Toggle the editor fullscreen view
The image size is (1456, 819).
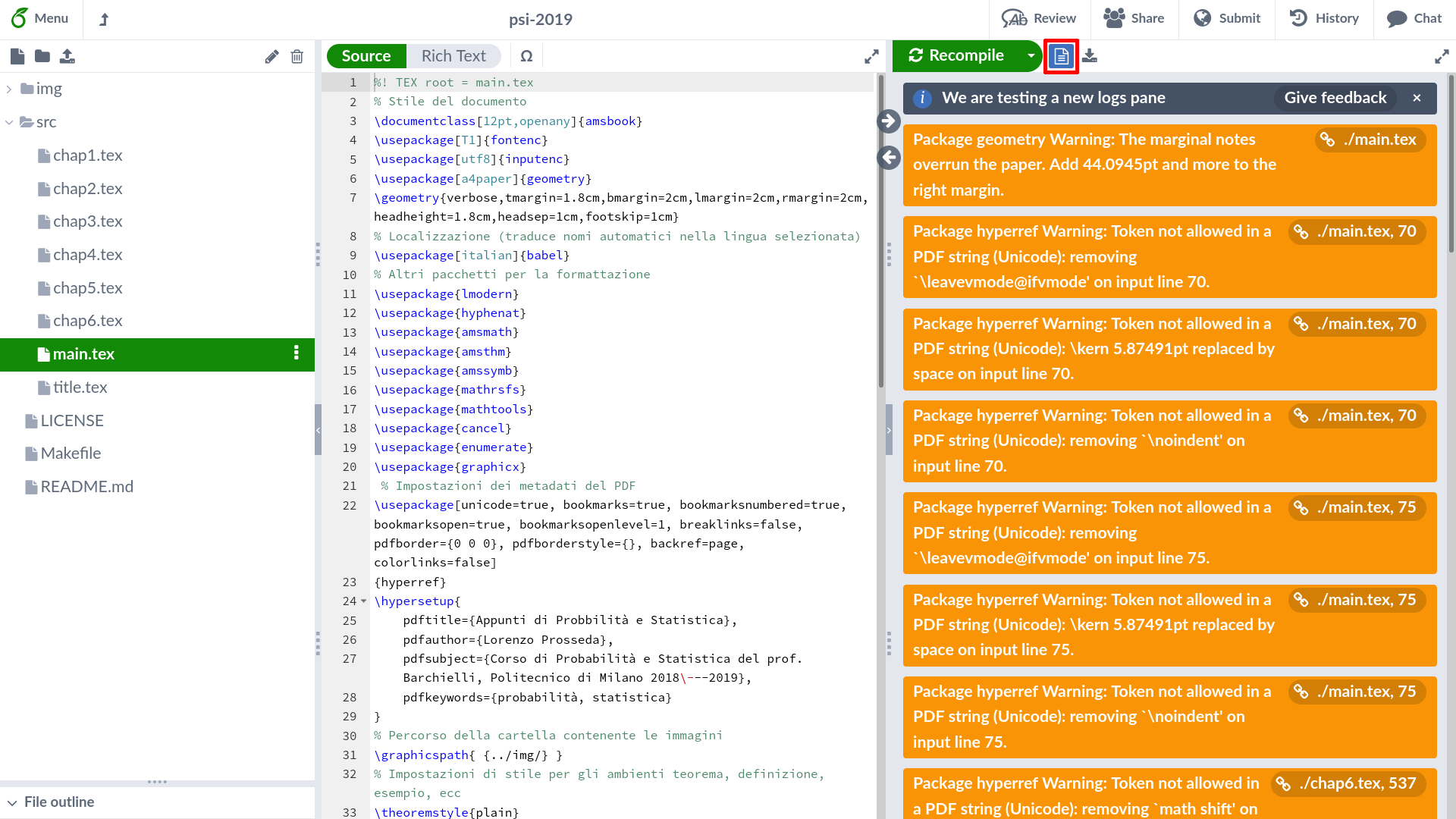[x=871, y=56]
